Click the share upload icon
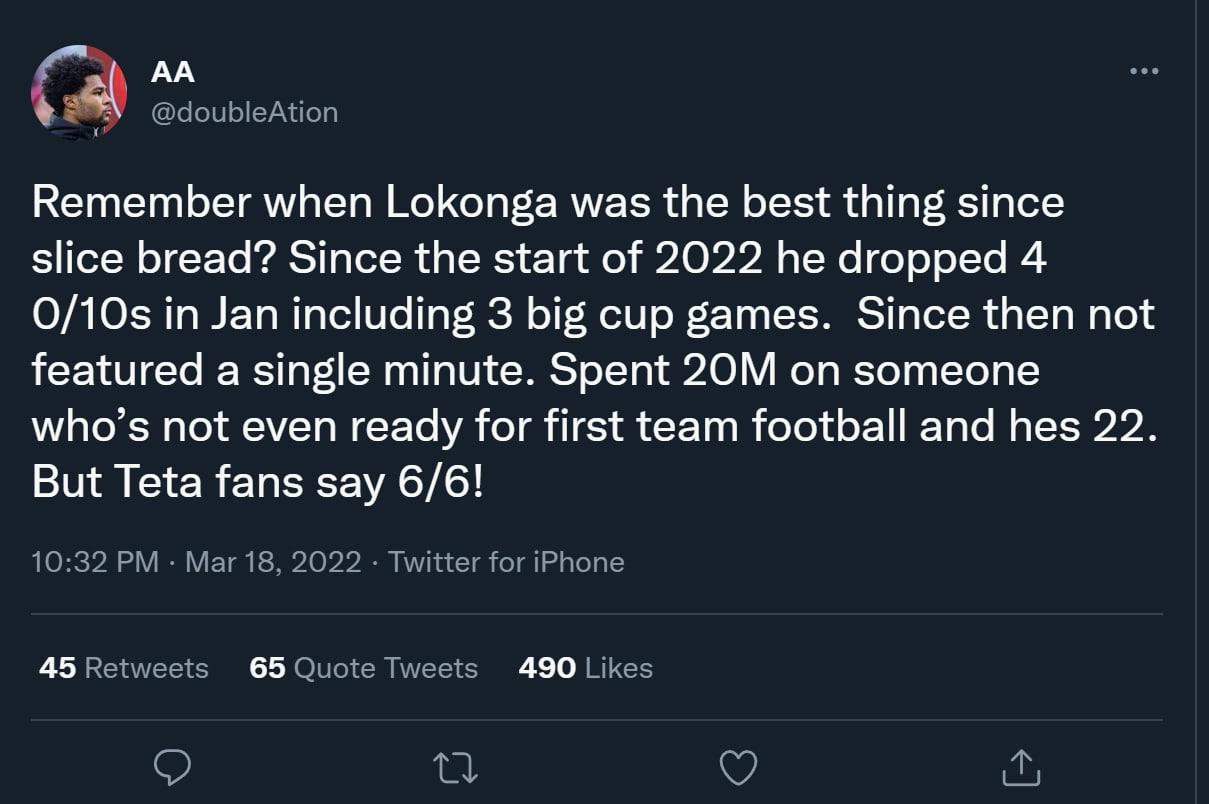Screen dimensions: 1209x804 (x=1021, y=767)
